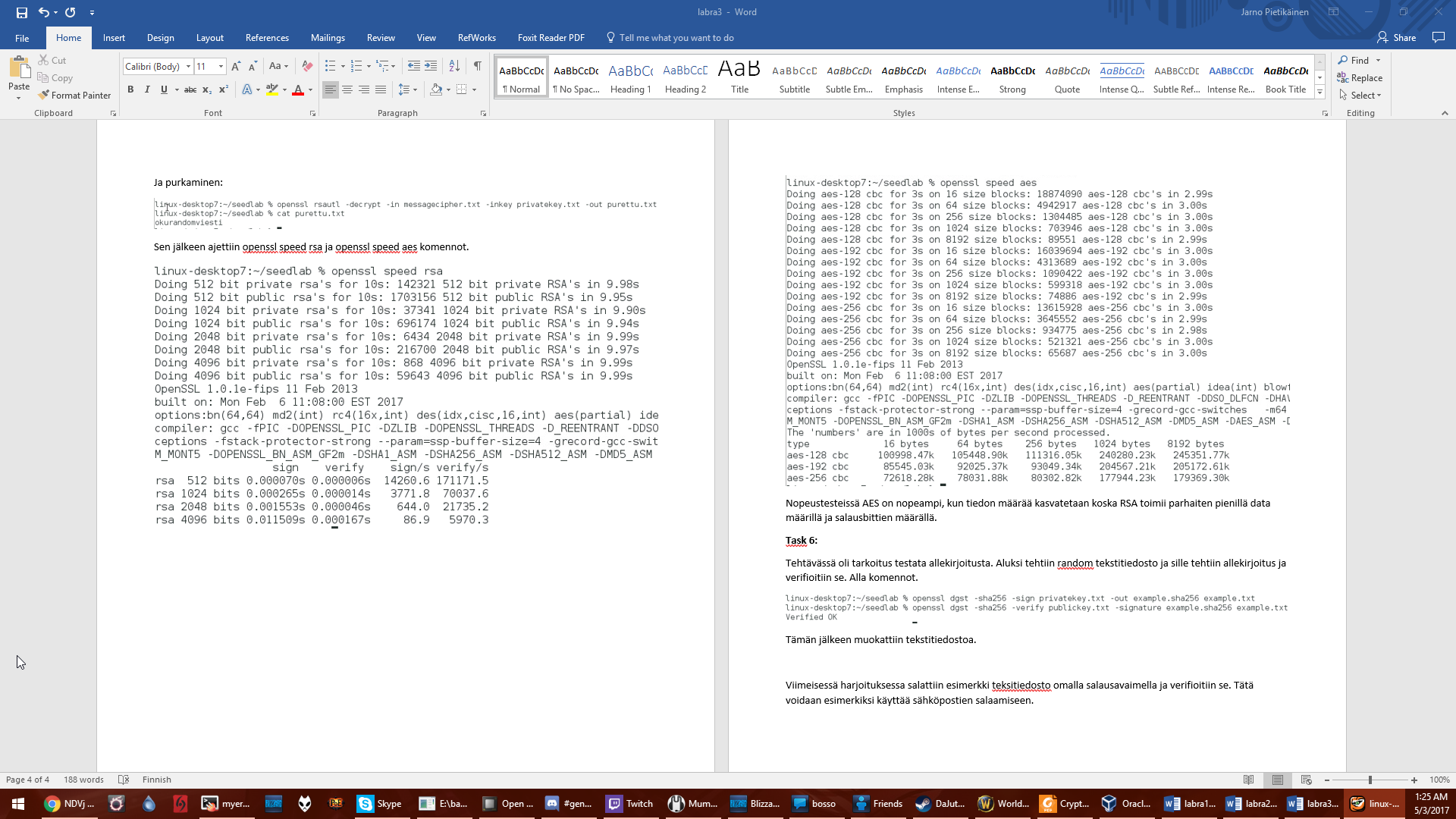Click the Increase Font Size icon
The height and width of the screenshot is (819, 1456).
[236, 66]
